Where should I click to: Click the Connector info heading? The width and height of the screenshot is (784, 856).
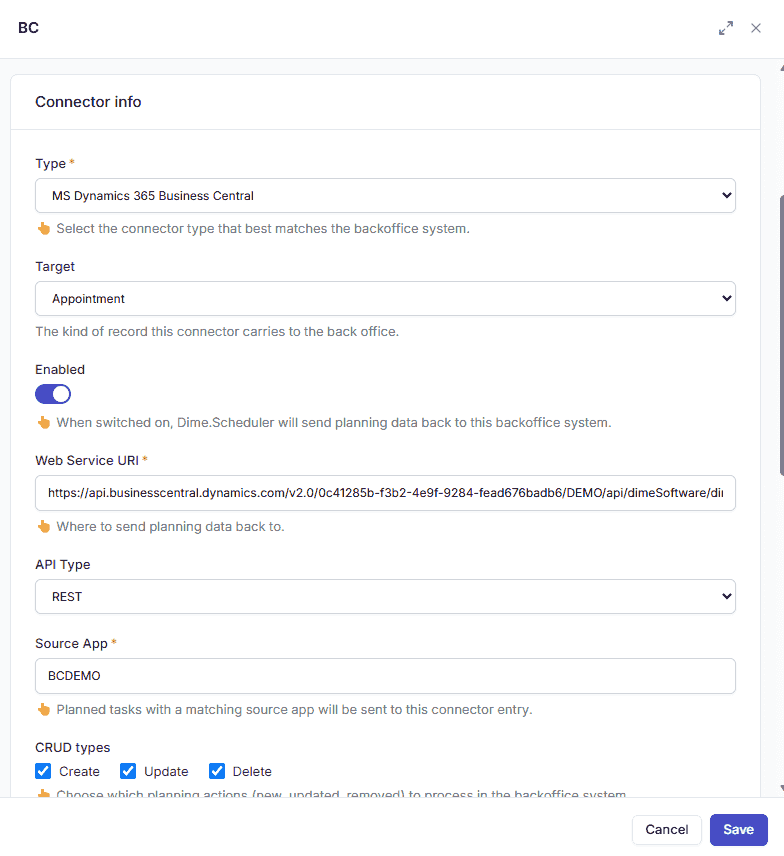pyautogui.click(x=88, y=102)
